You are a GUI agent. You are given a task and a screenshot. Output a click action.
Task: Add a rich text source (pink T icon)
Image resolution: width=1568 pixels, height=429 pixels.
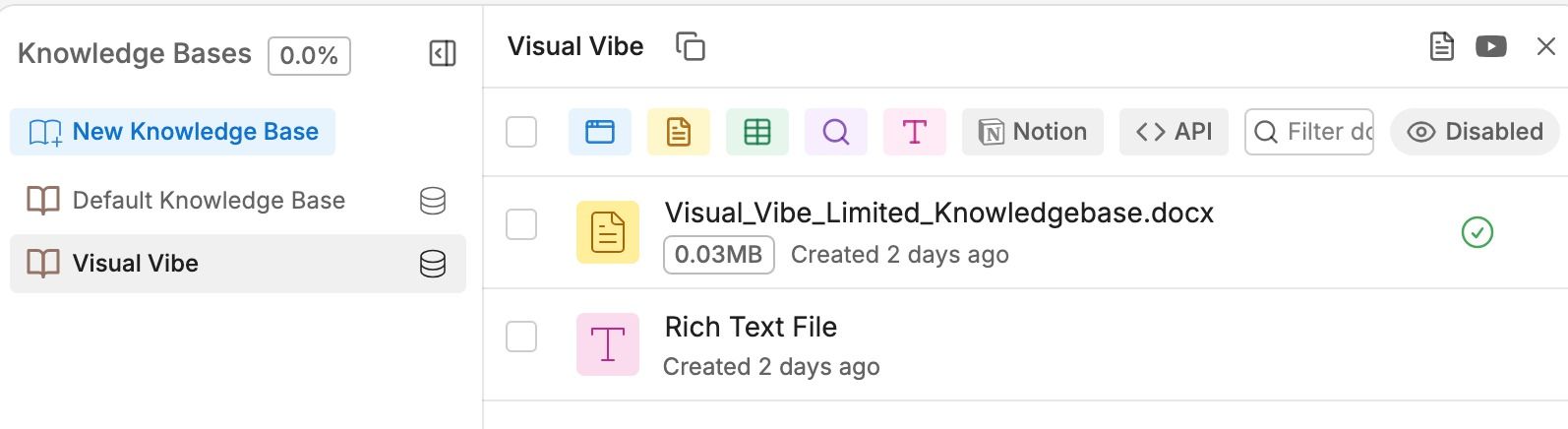pos(915,132)
